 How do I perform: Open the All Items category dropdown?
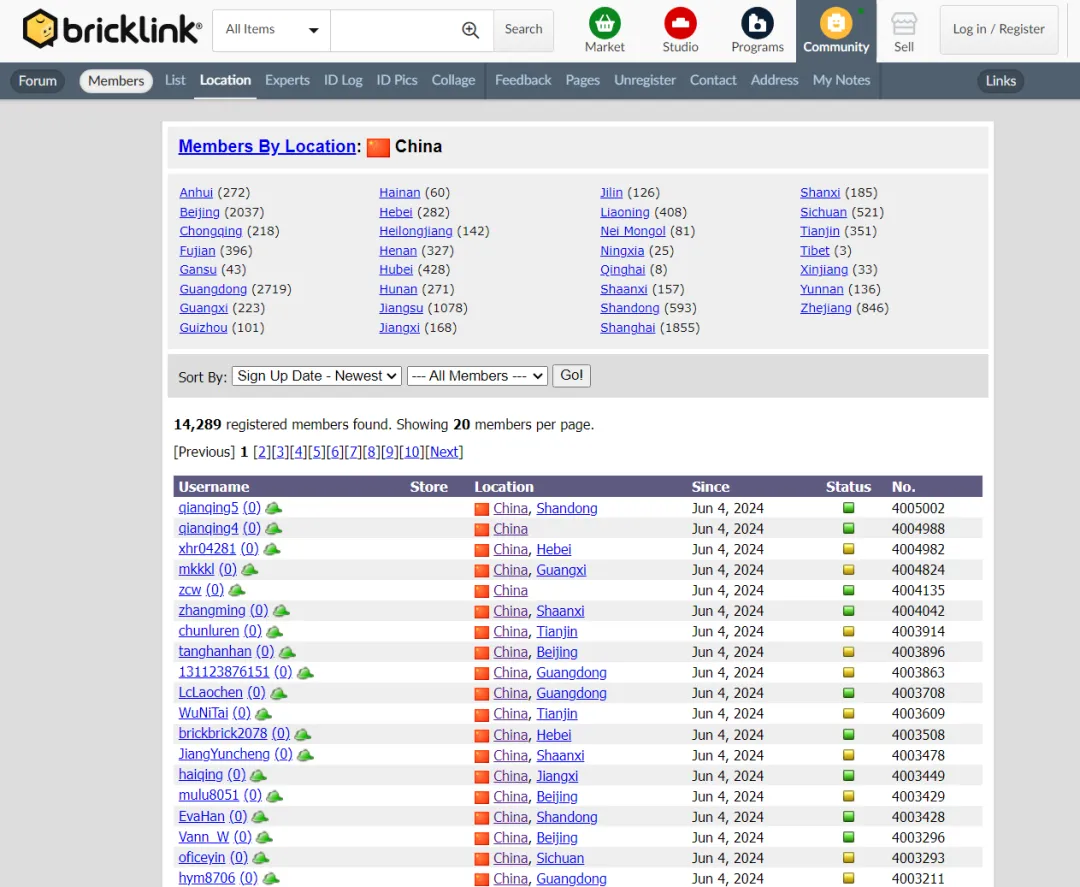(271, 30)
